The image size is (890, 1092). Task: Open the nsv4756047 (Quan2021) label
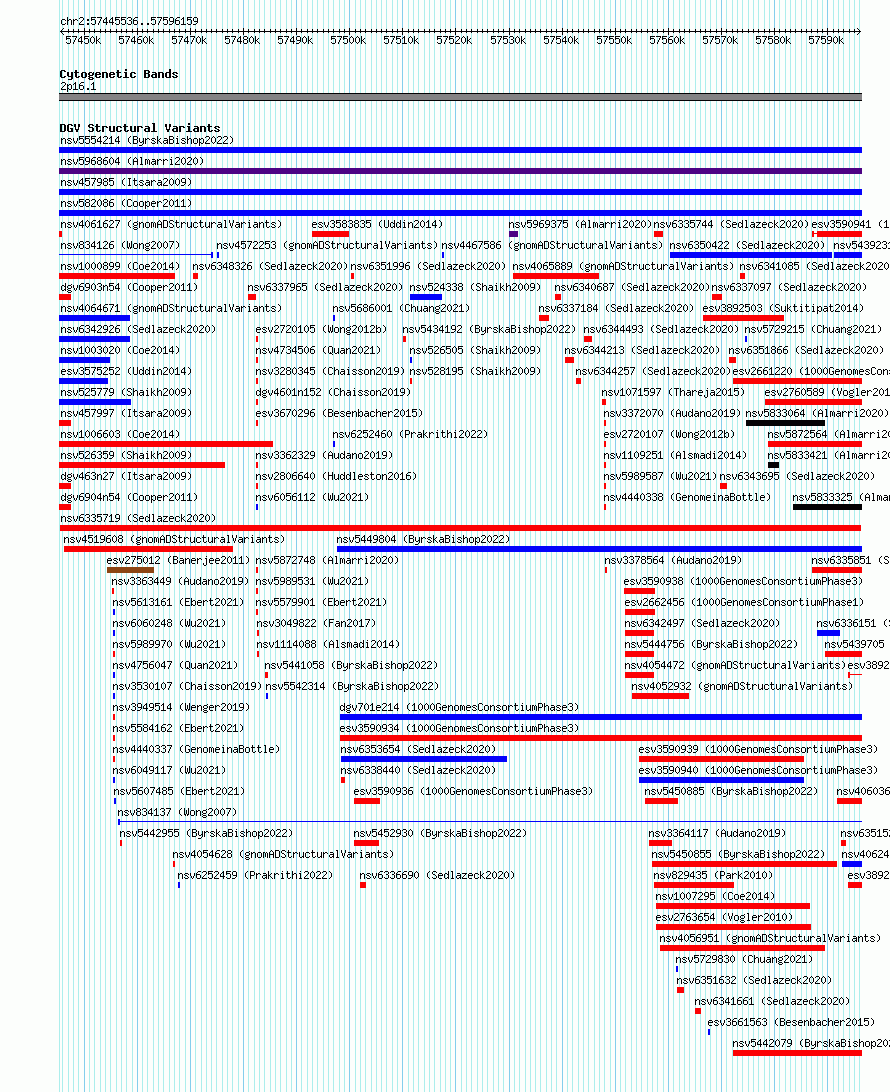[175, 665]
